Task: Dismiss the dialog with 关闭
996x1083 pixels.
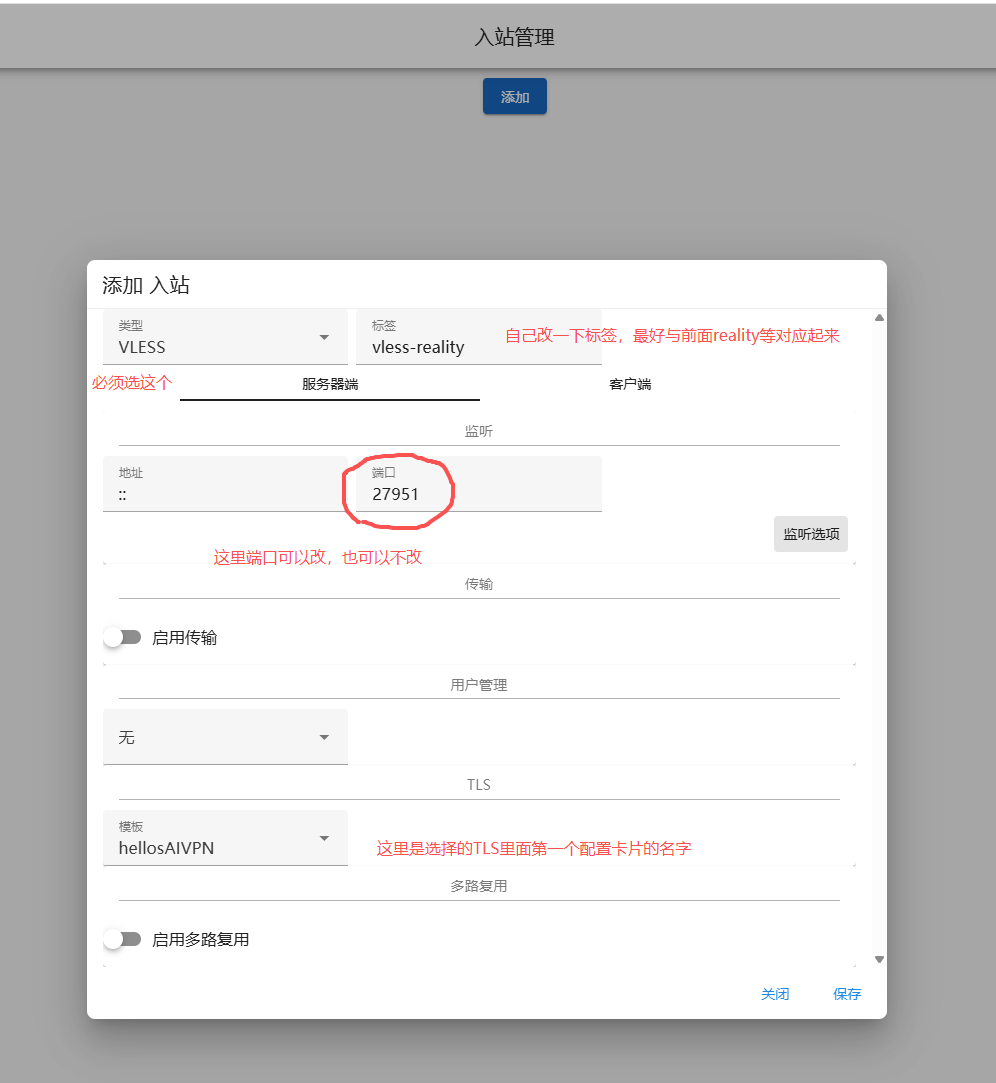Action: [x=775, y=994]
